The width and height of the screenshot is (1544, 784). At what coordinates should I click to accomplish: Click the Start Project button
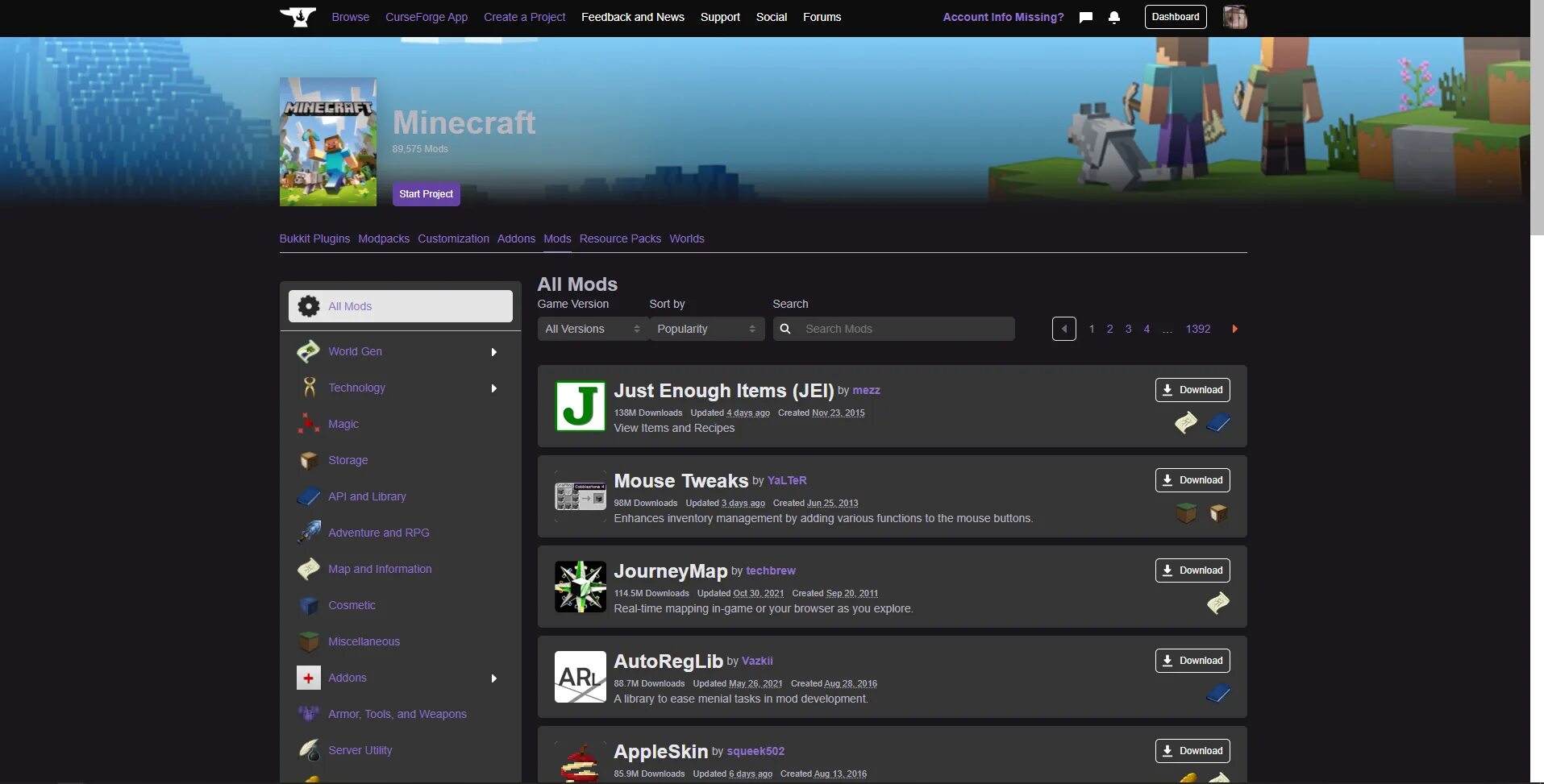(x=427, y=194)
